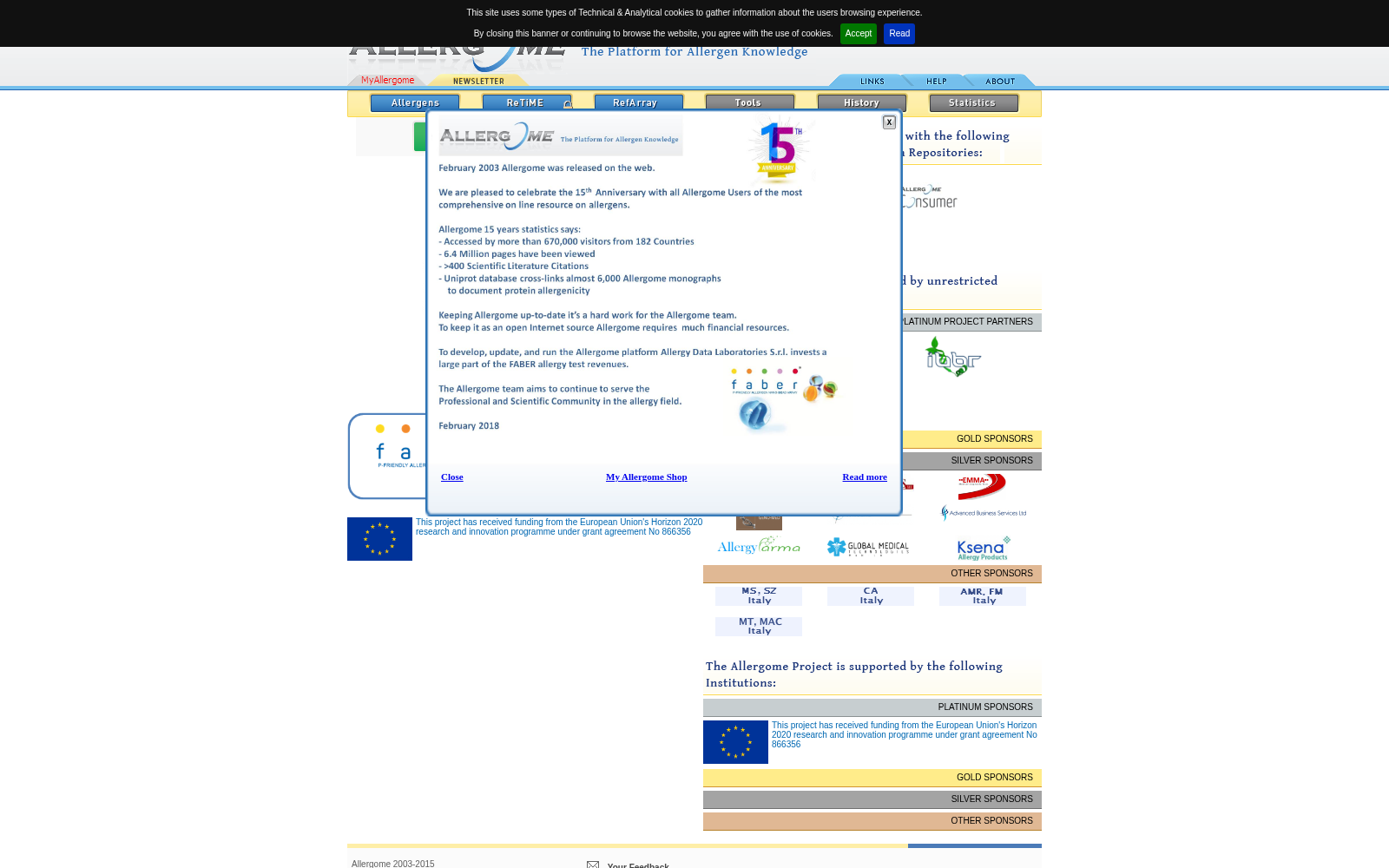Click the tagline 'The Platform for Allergen Knowledge'
The image size is (1389, 868).
[x=694, y=52]
